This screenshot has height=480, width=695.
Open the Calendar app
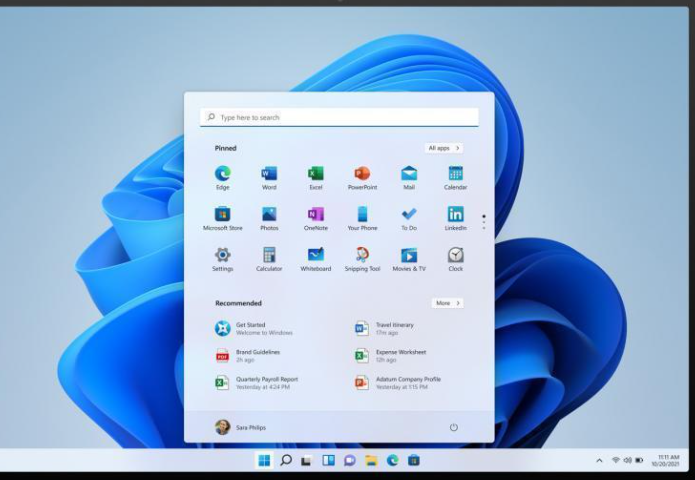[x=455, y=178]
